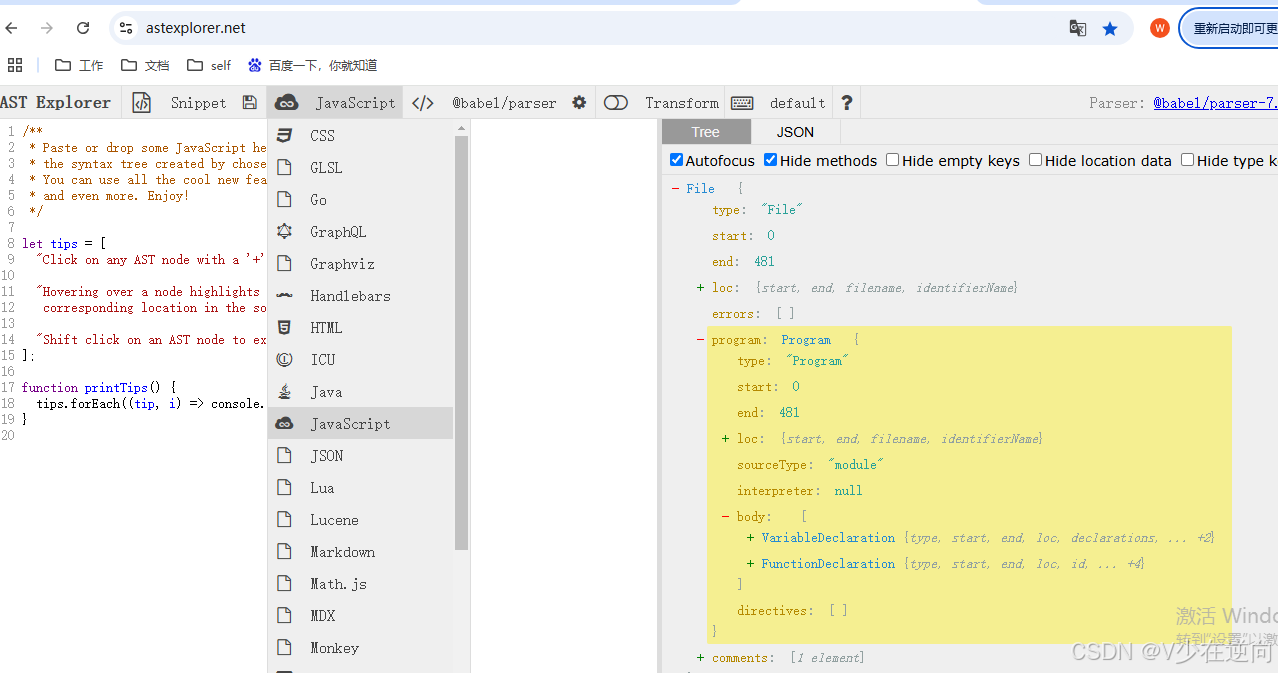Collapse the program node in the tree
This screenshot has height=673, width=1278.
click(x=697, y=338)
